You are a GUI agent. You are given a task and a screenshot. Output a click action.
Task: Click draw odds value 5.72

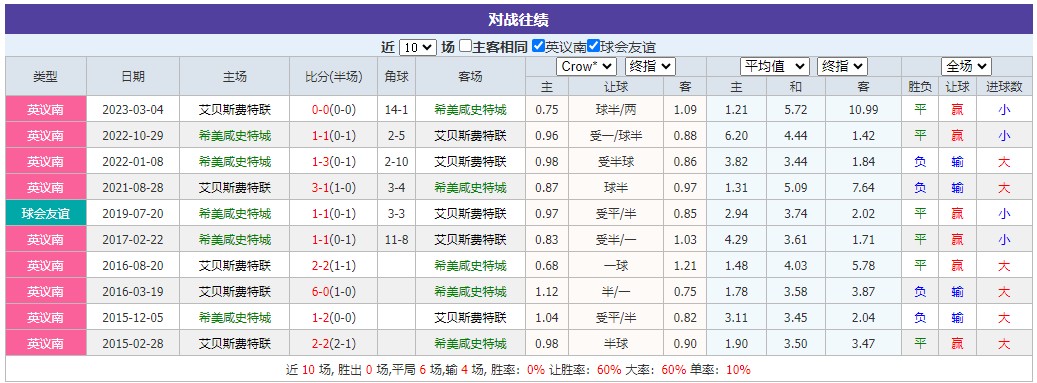pos(795,110)
